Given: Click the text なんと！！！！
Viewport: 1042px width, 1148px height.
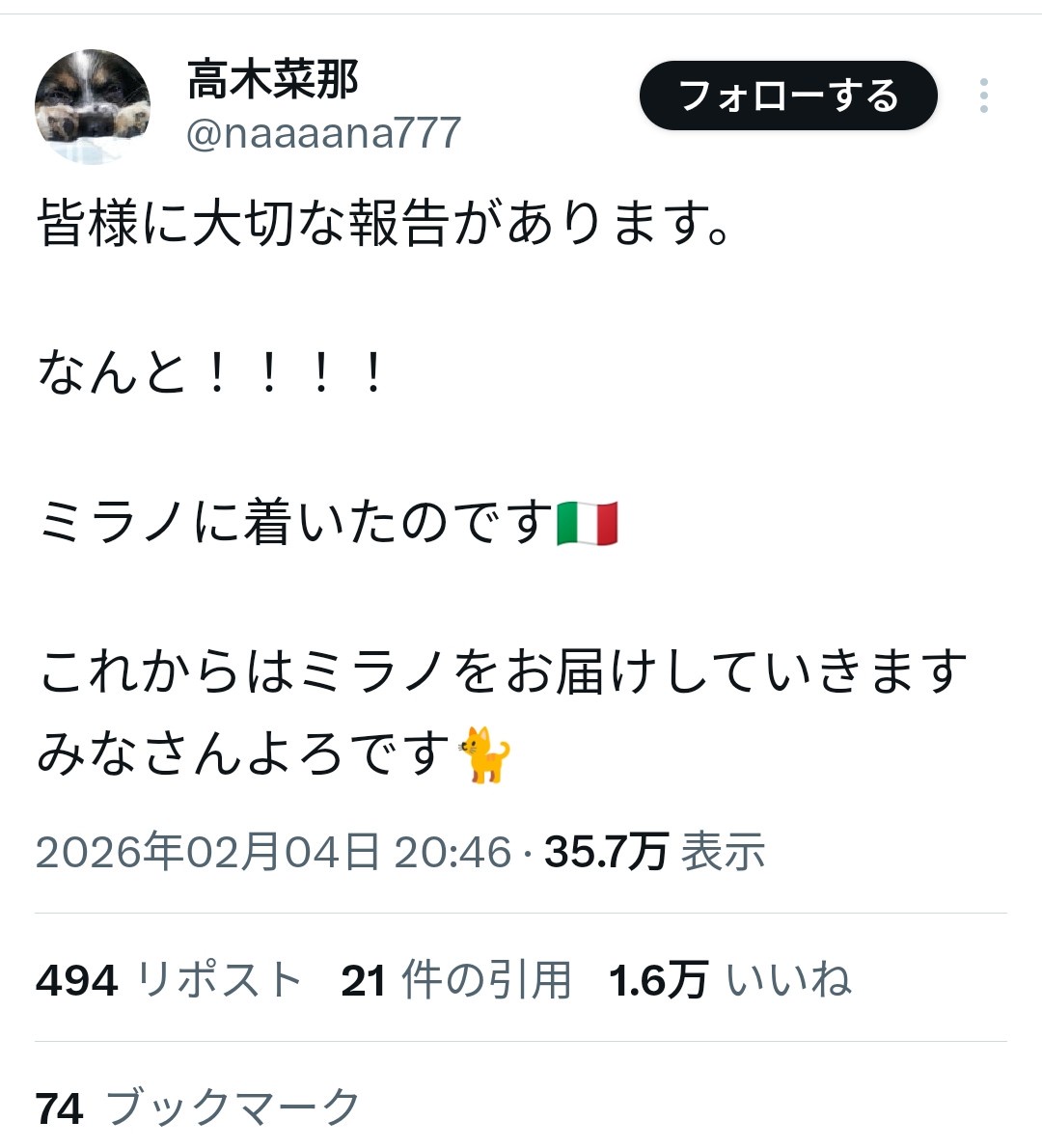Looking at the screenshot, I should click(x=211, y=372).
